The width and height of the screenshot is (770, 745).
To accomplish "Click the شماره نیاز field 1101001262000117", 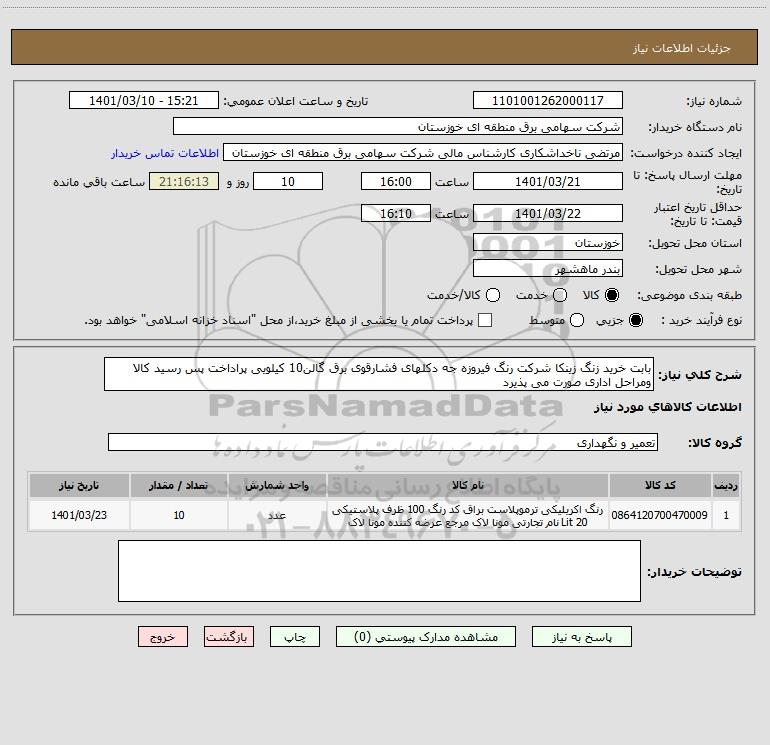I will (548, 101).
